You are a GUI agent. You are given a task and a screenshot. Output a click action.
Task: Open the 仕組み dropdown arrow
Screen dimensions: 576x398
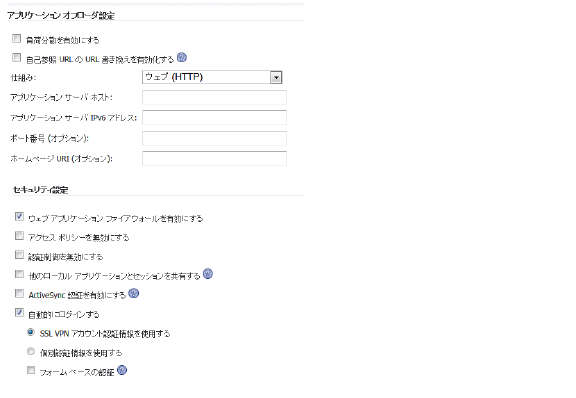click(x=276, y=78)
